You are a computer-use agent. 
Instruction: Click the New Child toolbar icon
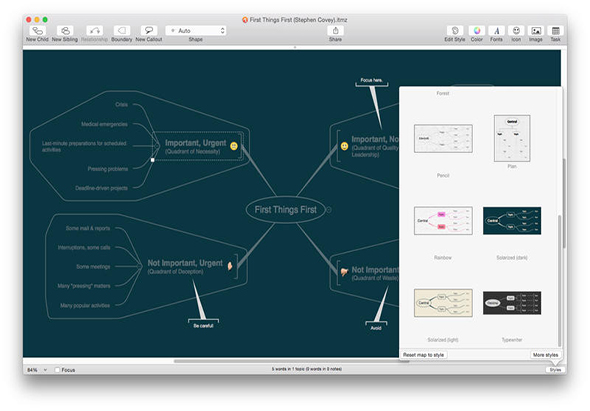pos(37,31)
